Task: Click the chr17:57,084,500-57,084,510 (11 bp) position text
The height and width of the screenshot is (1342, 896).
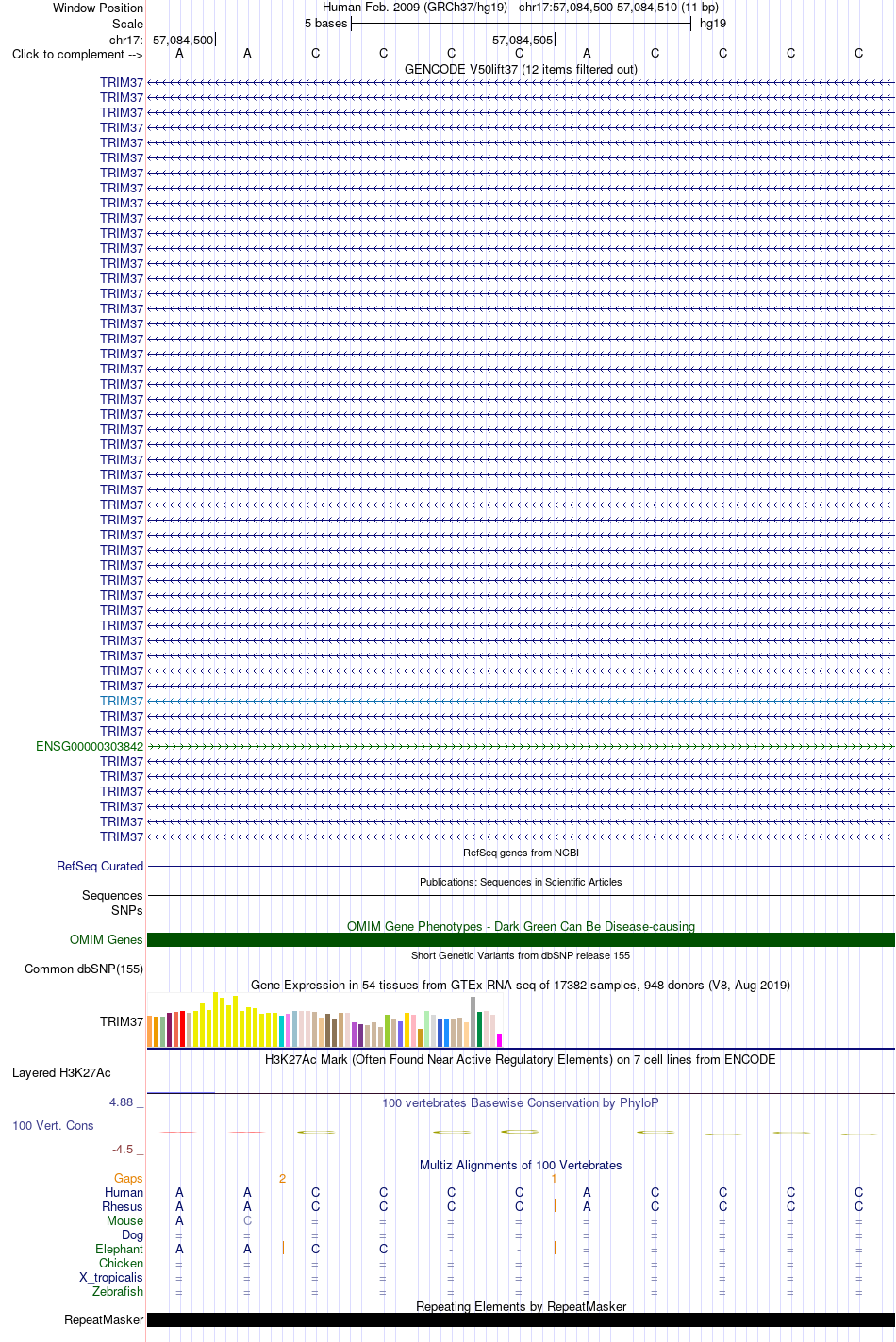Action: (619, 8)
